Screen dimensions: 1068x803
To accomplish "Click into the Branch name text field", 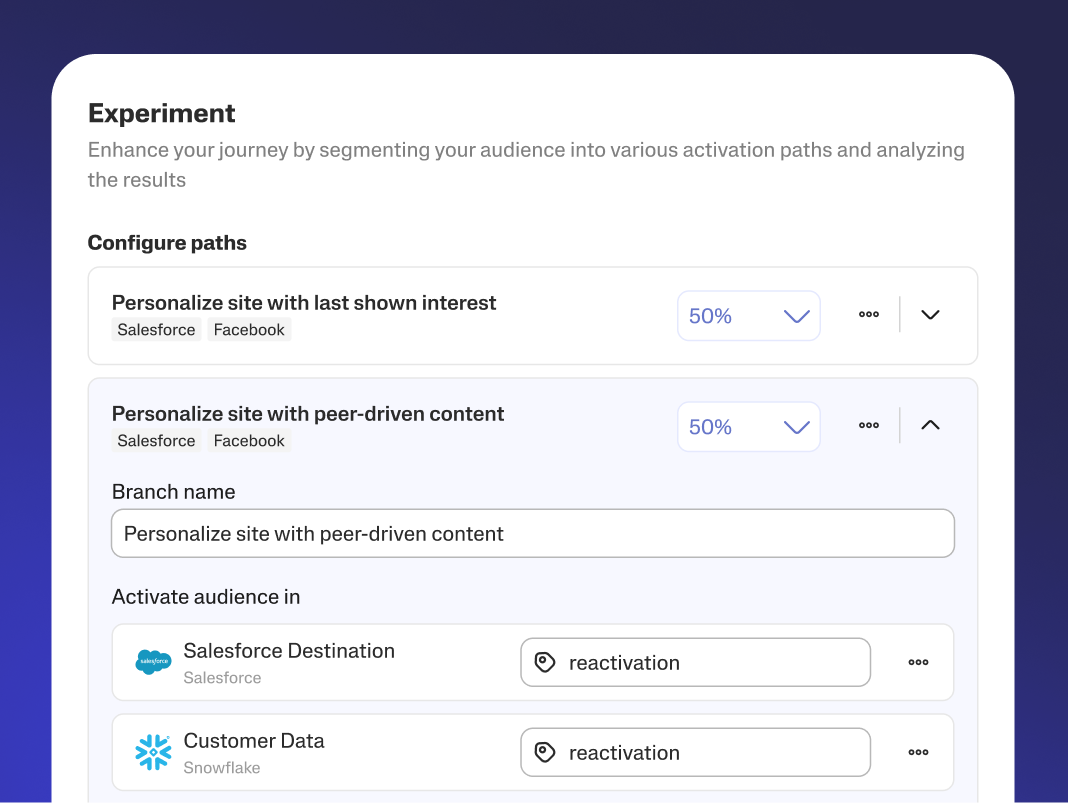I will [532, 534].
